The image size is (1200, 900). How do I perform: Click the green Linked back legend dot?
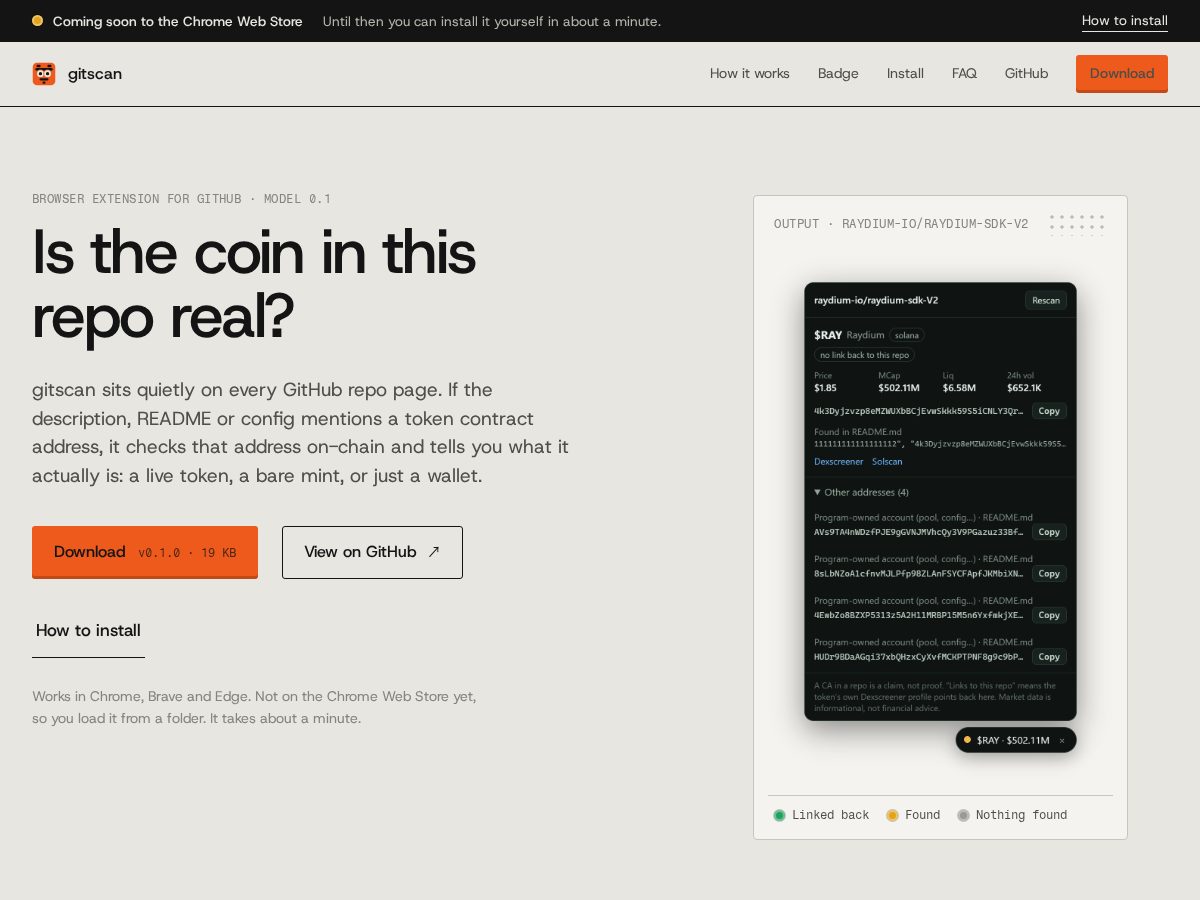[780, 815]
